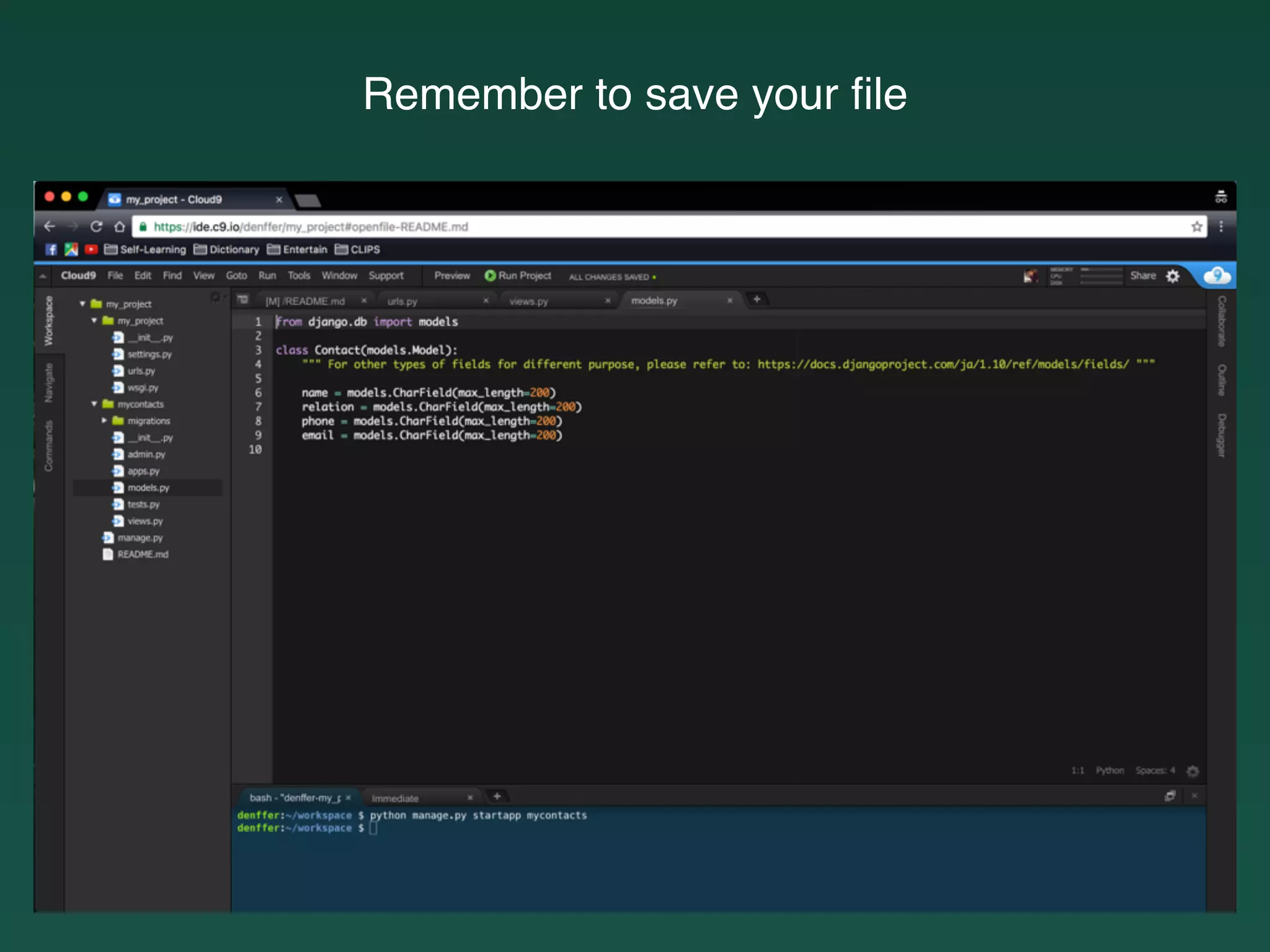This screenshot has width=1270, height=952.
Task: Click the Share button
Action: 1142,276
